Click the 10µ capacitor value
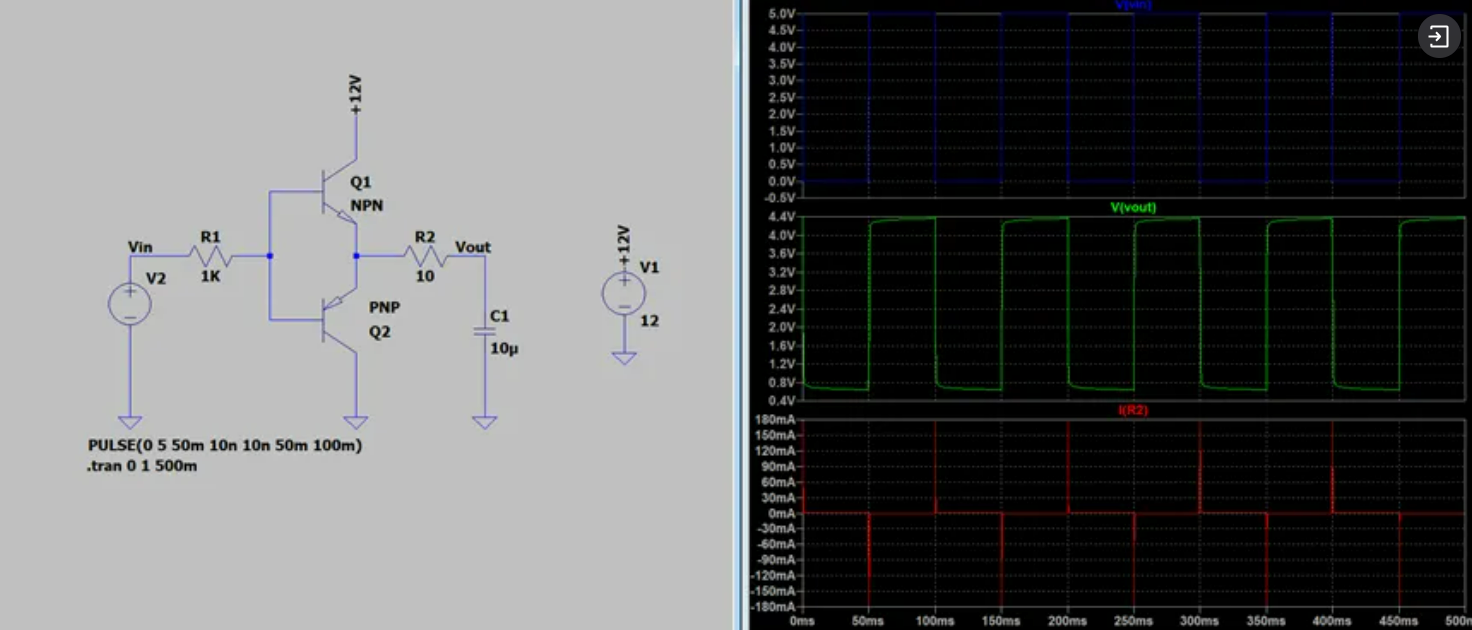This screenshot has height=630, width=1472. point(501,348)
